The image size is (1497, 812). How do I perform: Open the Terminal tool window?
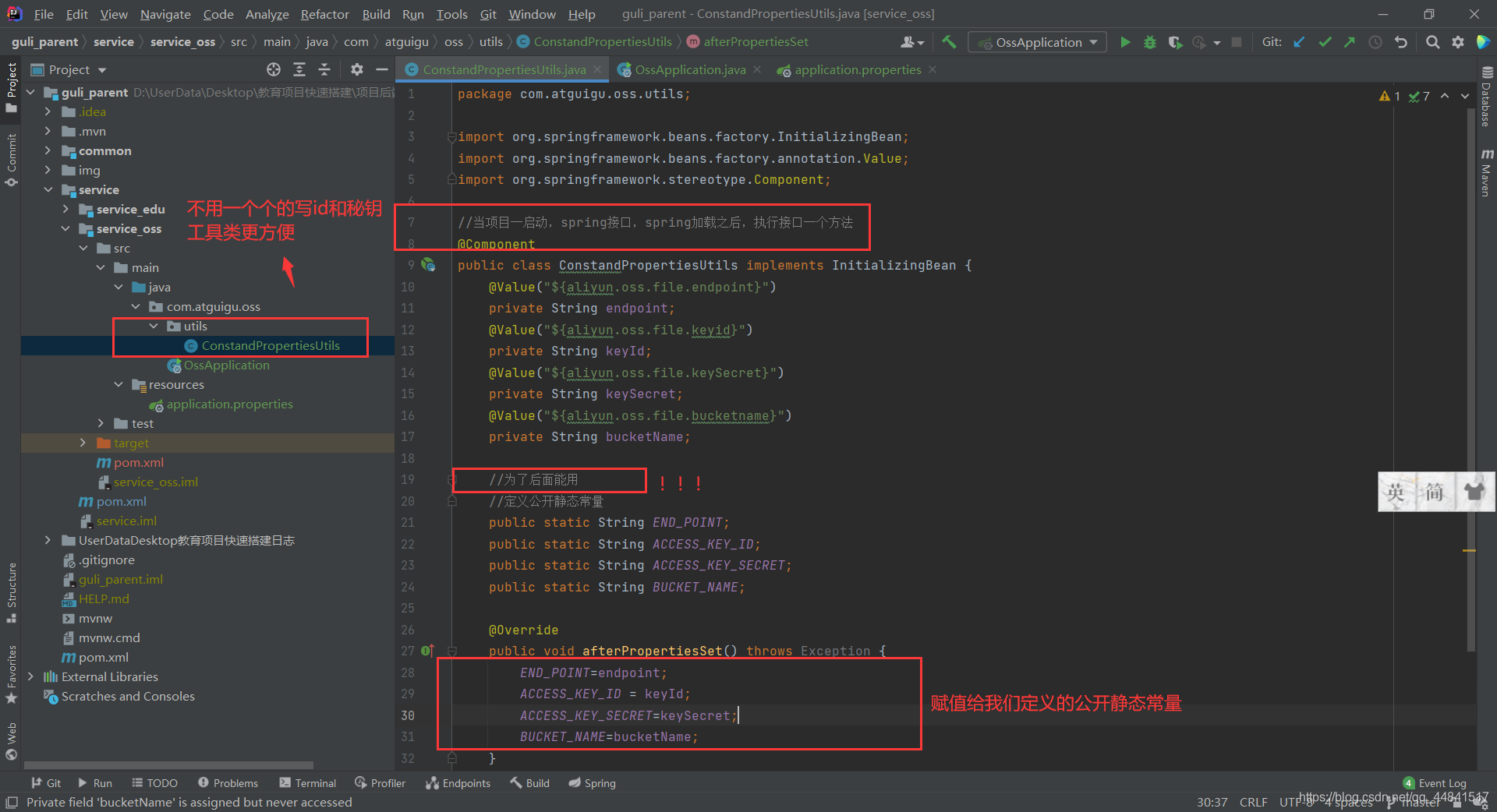point(307,783)
